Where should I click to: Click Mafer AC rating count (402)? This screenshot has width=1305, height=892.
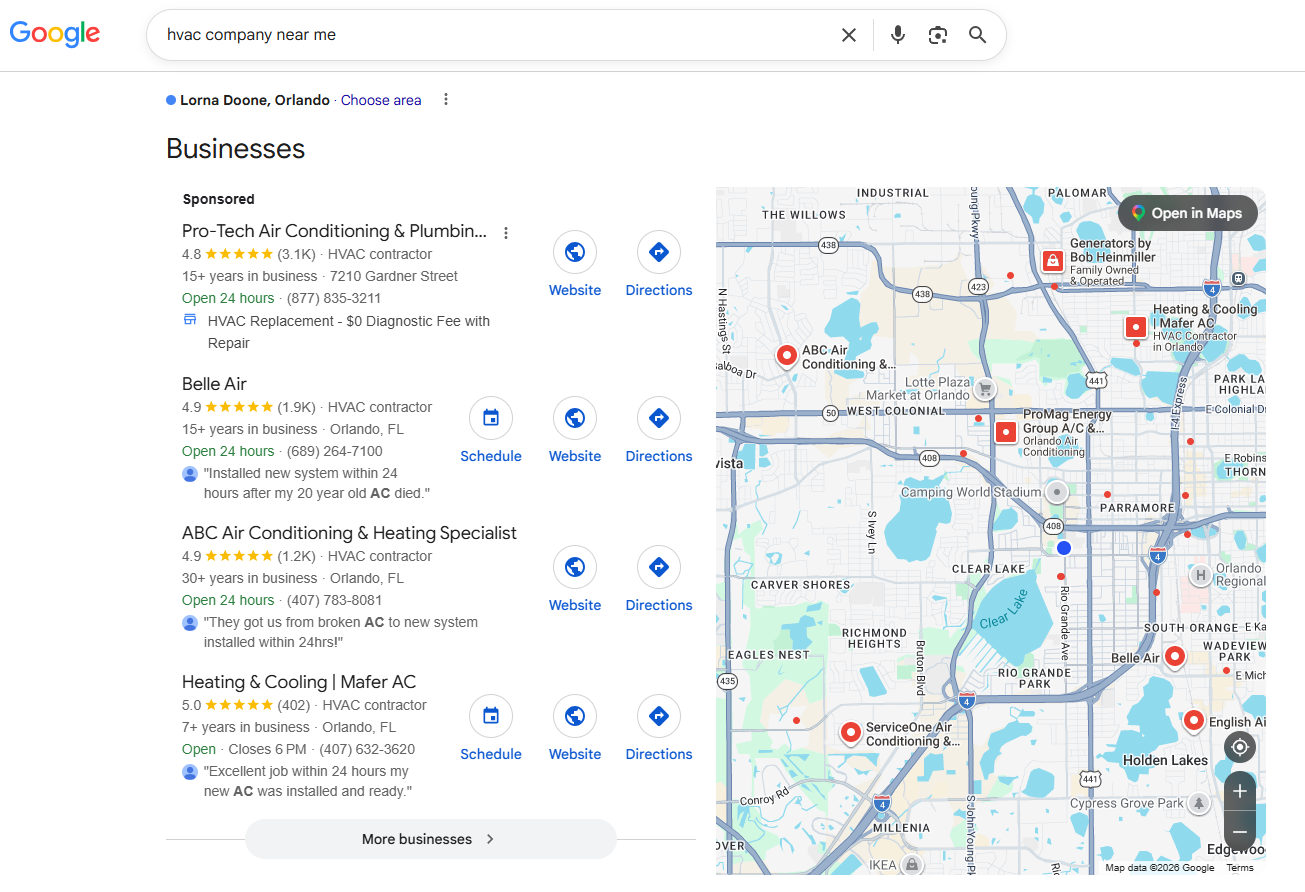294,705
